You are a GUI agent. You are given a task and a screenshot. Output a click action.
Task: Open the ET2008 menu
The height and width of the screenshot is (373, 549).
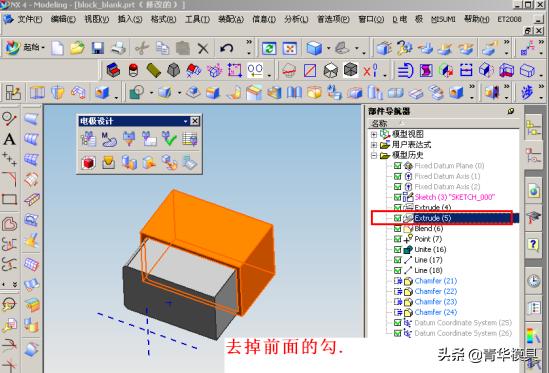(x=509, y=19)
